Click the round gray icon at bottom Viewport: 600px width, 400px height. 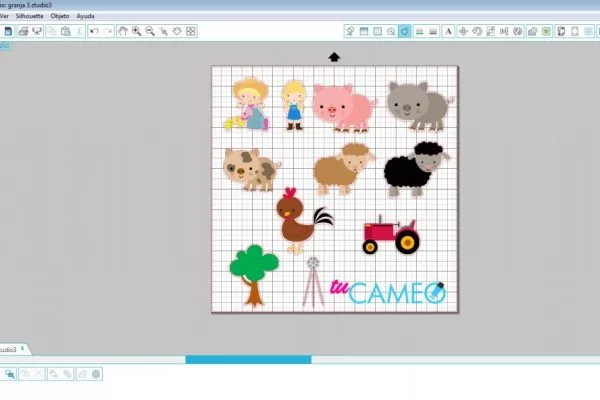click(96, 374)
